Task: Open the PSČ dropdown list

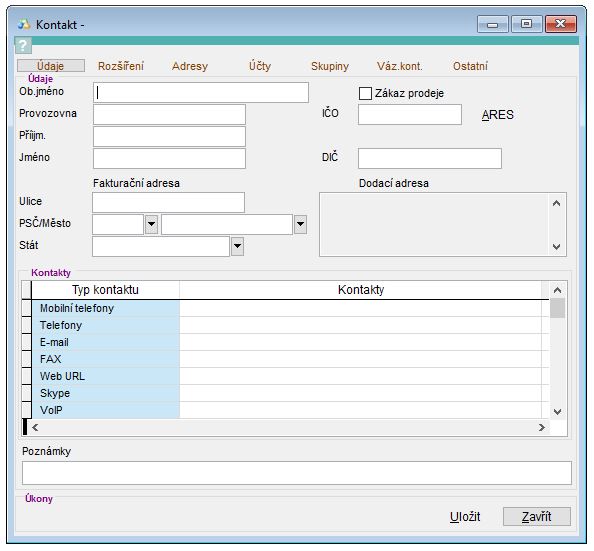Action: (151, 224)
